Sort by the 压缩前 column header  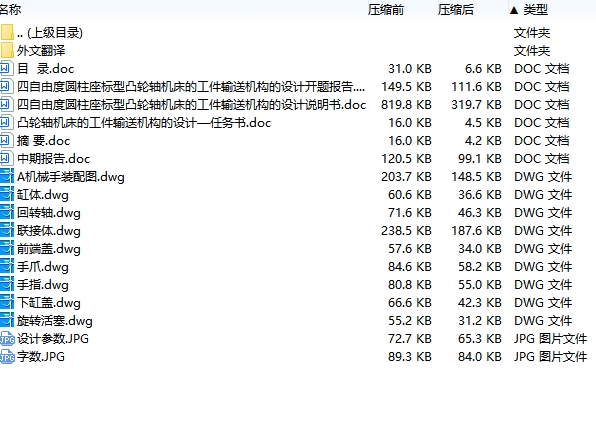[386, 10]
